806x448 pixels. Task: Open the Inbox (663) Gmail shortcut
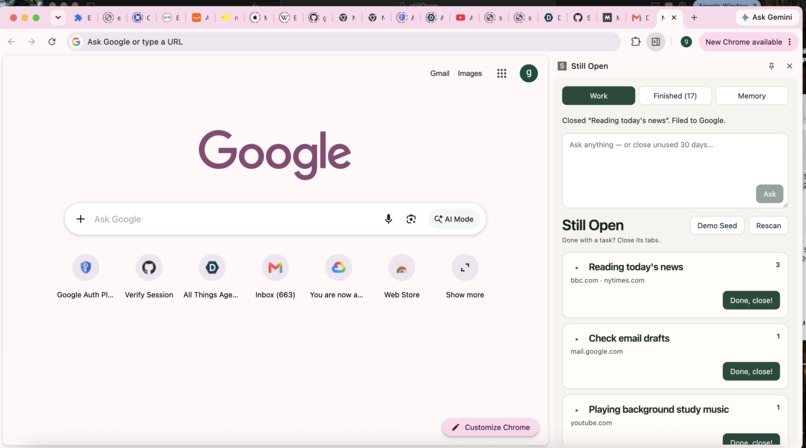[276, 277]
